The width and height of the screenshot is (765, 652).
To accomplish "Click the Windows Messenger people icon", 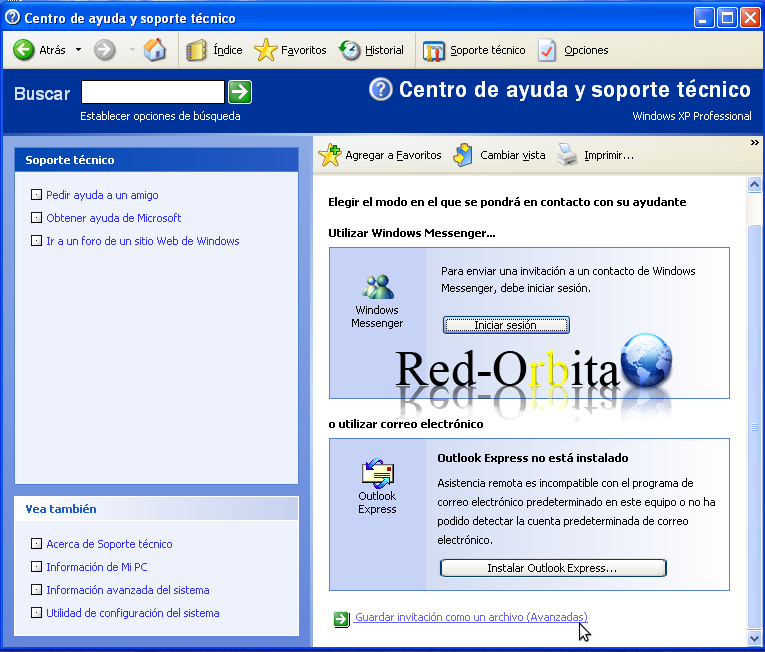I will 377,287.
